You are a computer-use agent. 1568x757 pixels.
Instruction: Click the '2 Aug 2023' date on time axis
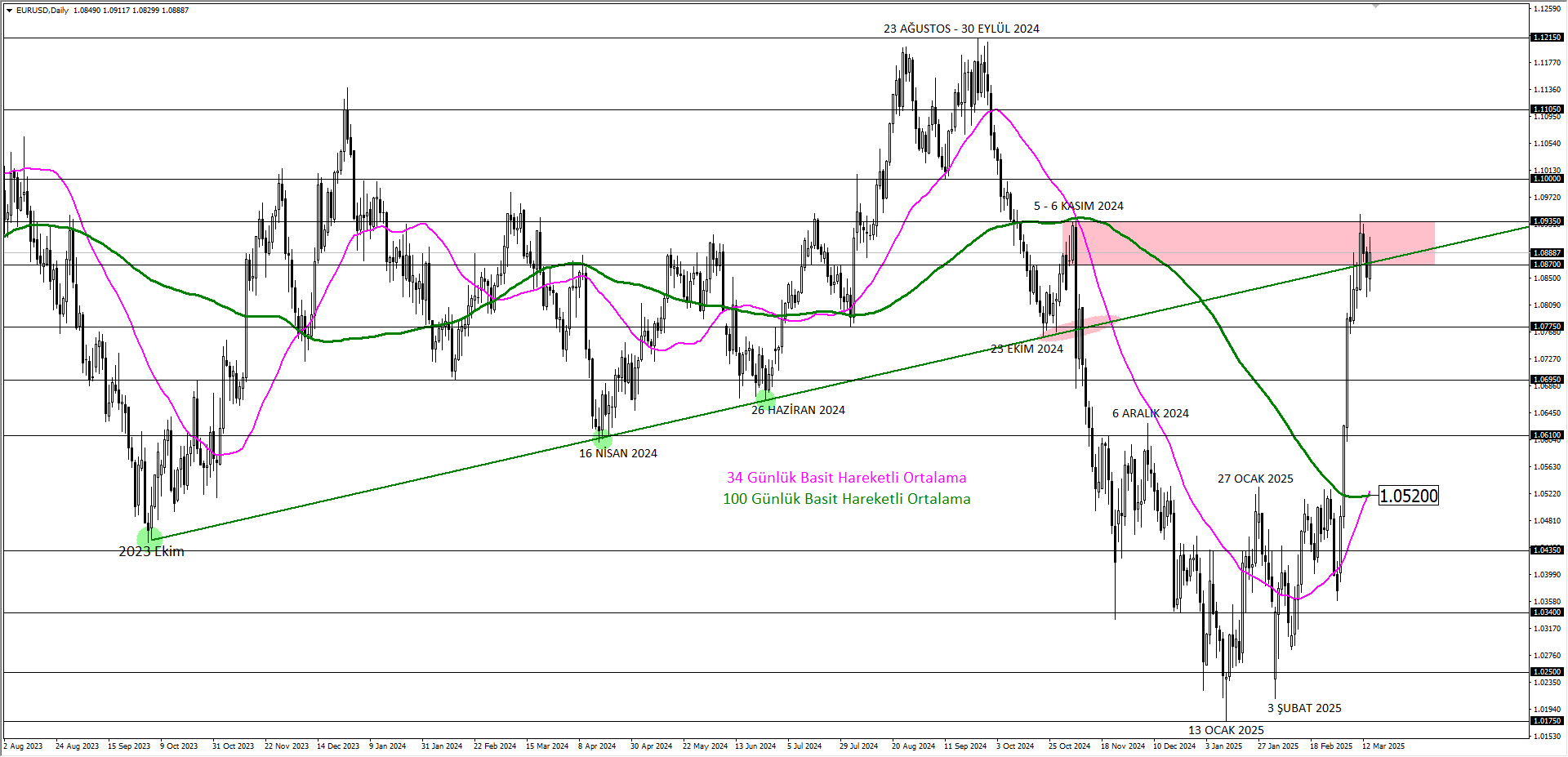pyautogui.click(x=23, y=746)
